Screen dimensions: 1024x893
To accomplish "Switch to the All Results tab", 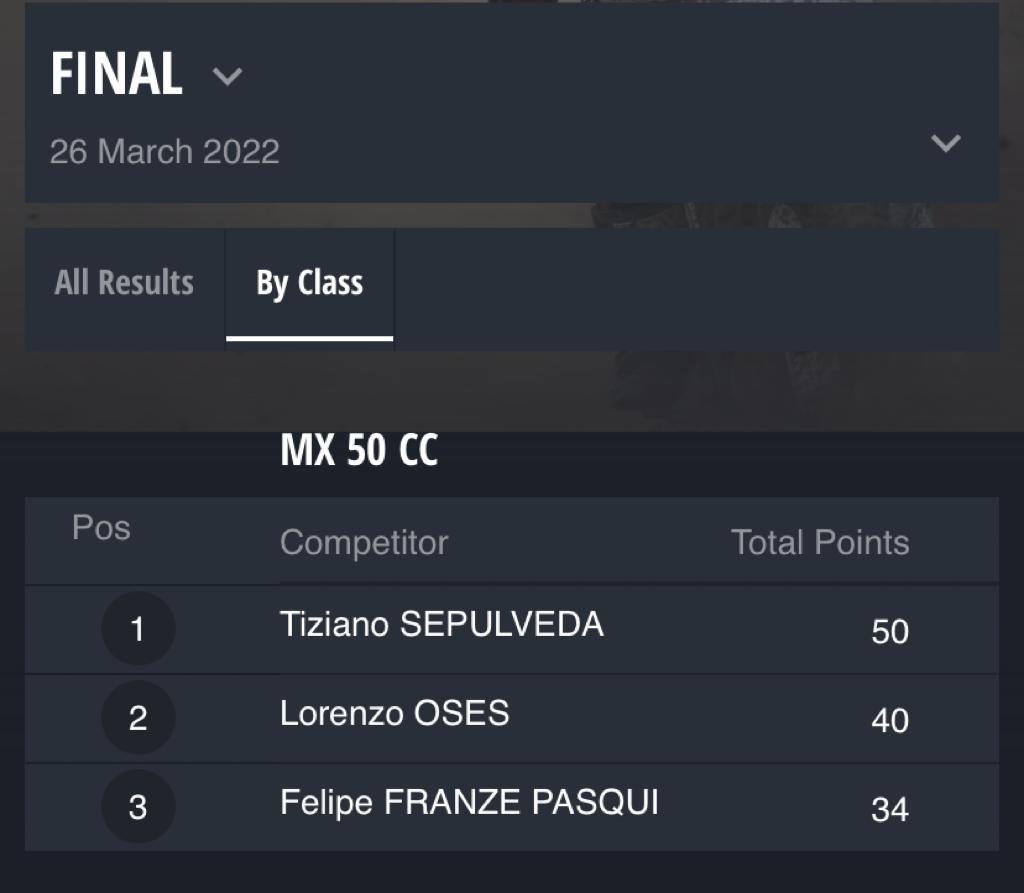I will (124, 283).
